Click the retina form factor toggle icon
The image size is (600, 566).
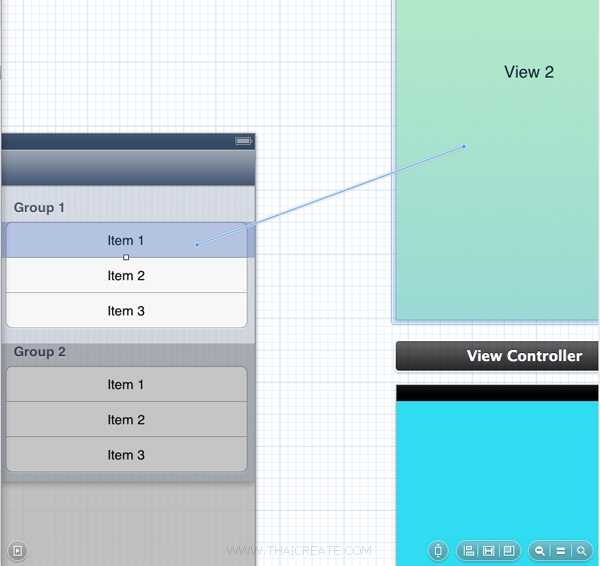[x=438, y=551]
